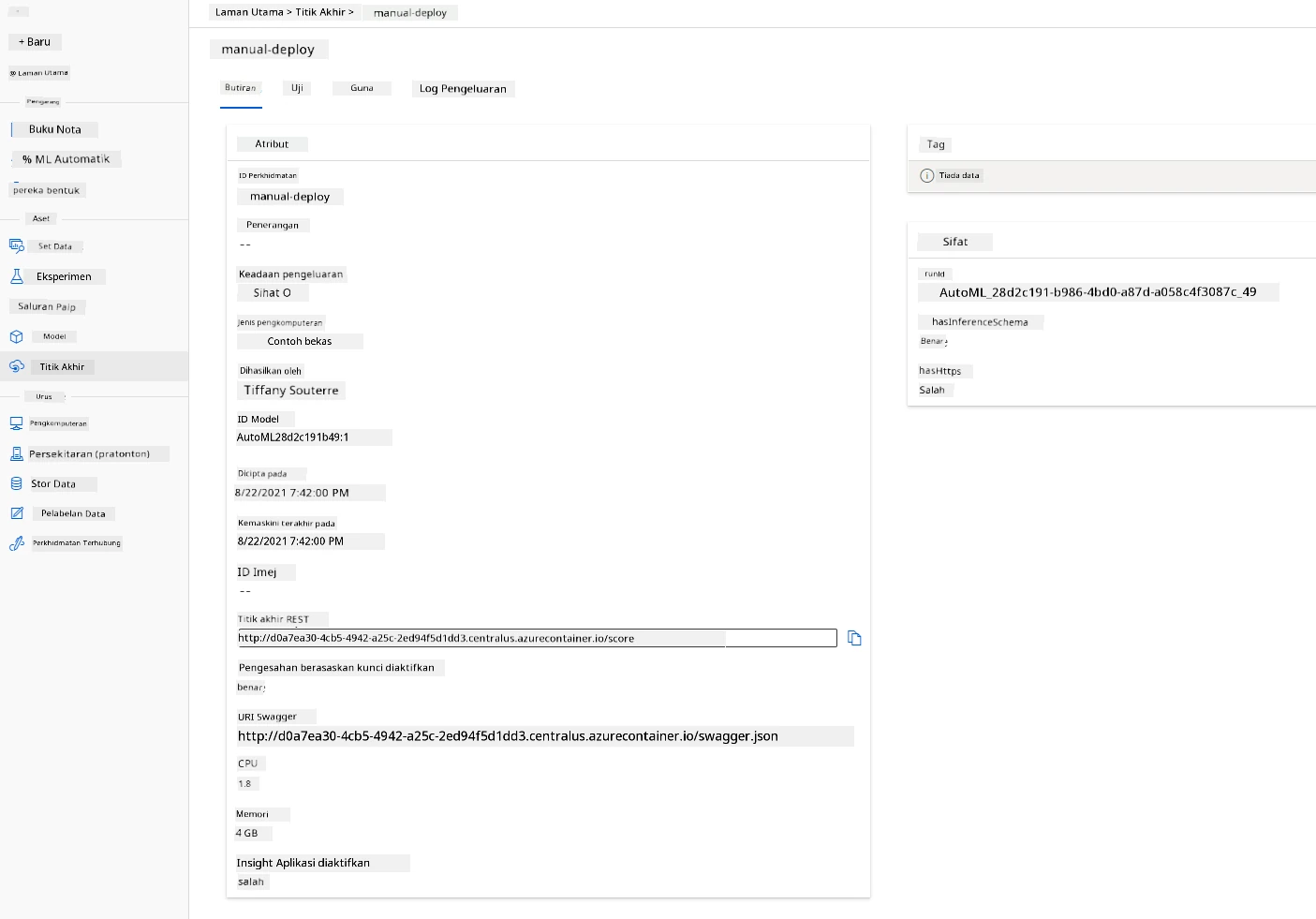
Task: Click the Model cube icon
Action: 16,336
